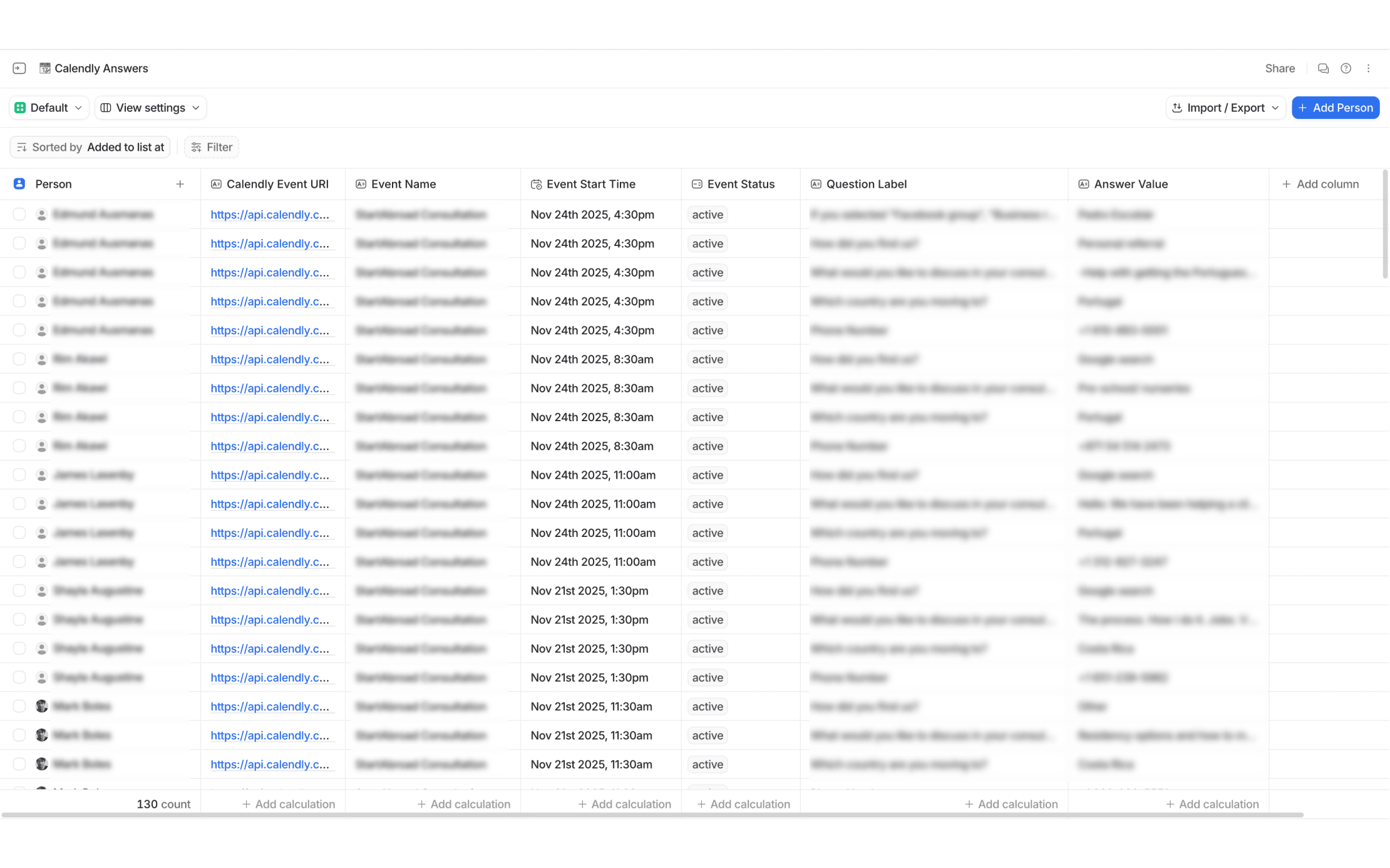Expand the Default view dropdown
This screenshot has height=868, width=1390.
tap(49, 108)
